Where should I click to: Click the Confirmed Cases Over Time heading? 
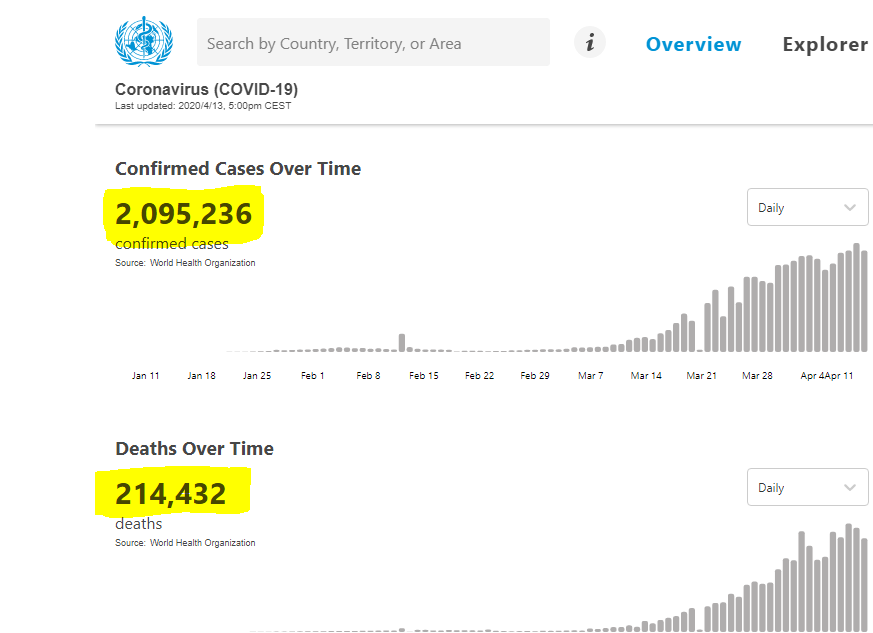pos(238,169)
